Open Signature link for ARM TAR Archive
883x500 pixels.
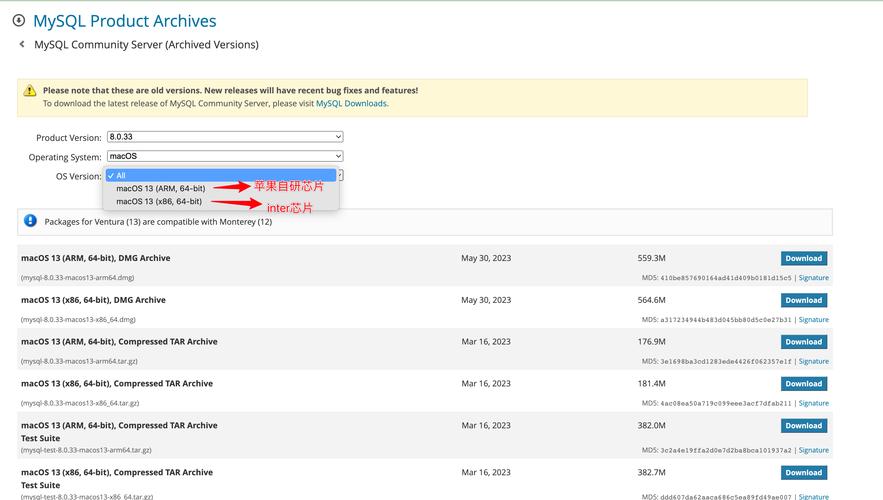pyautogui.click(x=813, y=362)
